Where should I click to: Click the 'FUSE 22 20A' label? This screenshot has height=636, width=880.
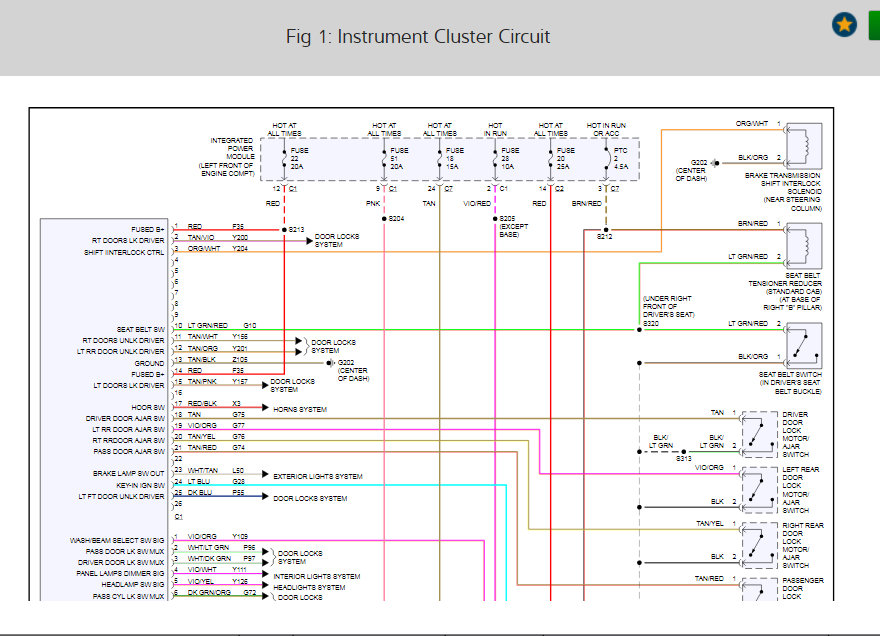(x=299, y=158)
